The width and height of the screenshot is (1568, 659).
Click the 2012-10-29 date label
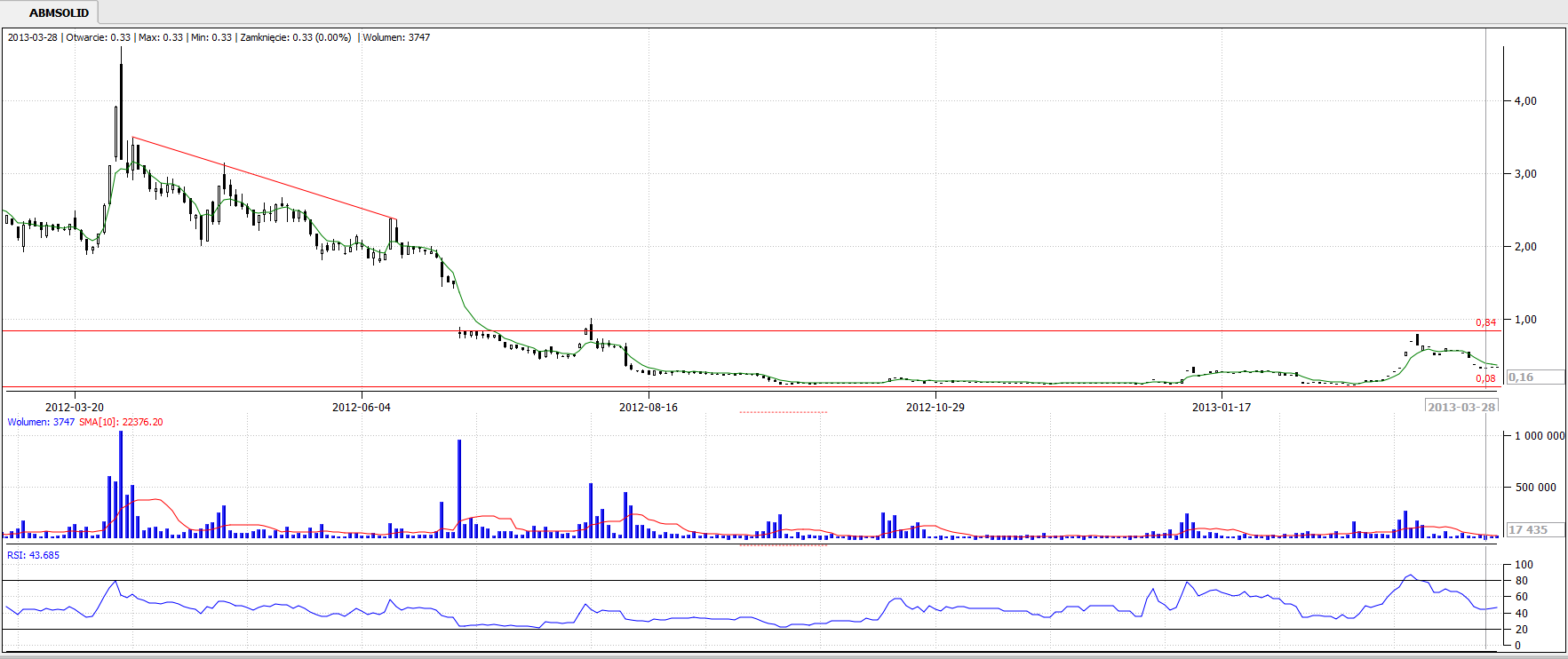tap(935, 407)
